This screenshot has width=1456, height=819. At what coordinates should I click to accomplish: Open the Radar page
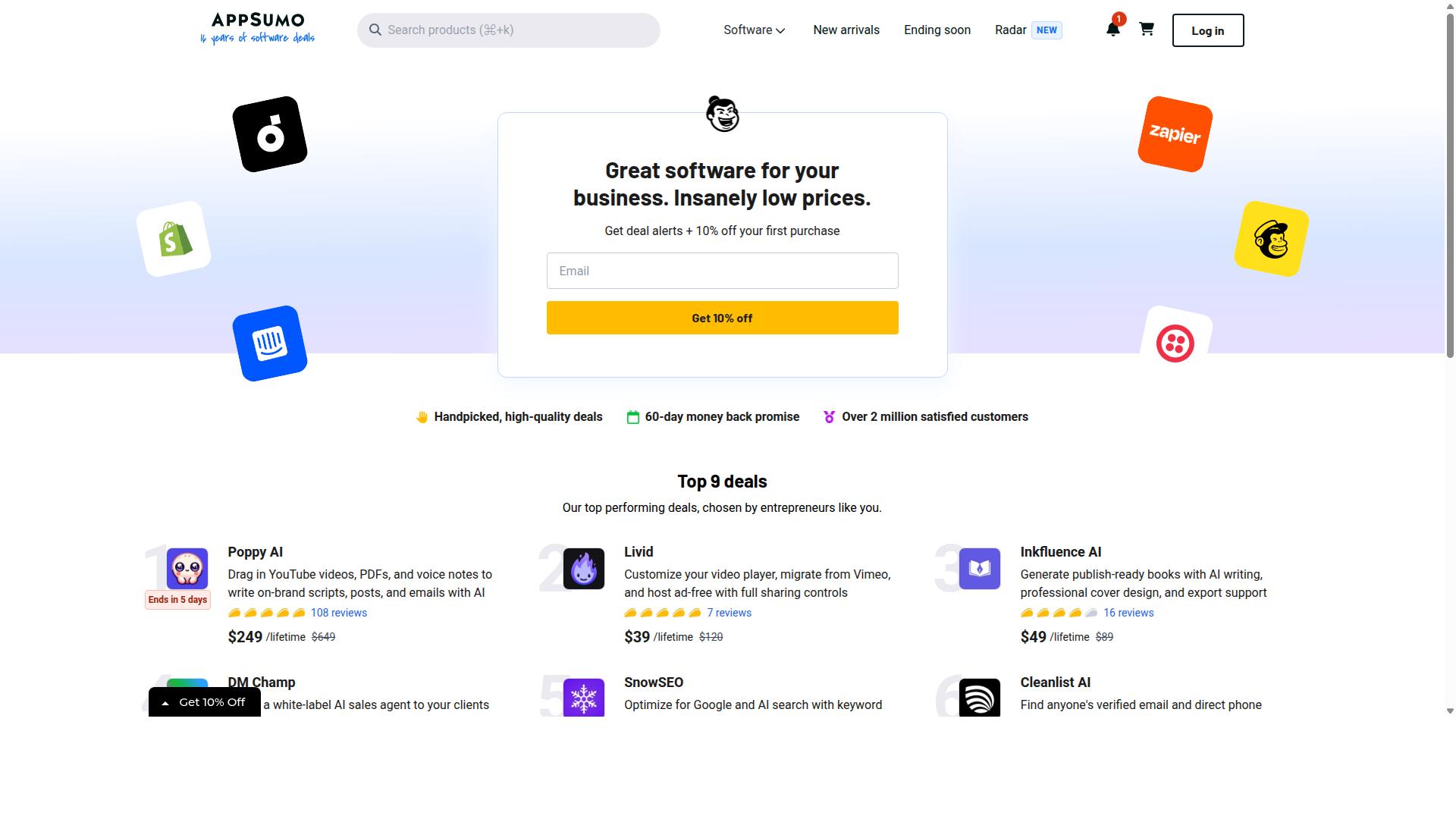click(x=1011, y=30)
